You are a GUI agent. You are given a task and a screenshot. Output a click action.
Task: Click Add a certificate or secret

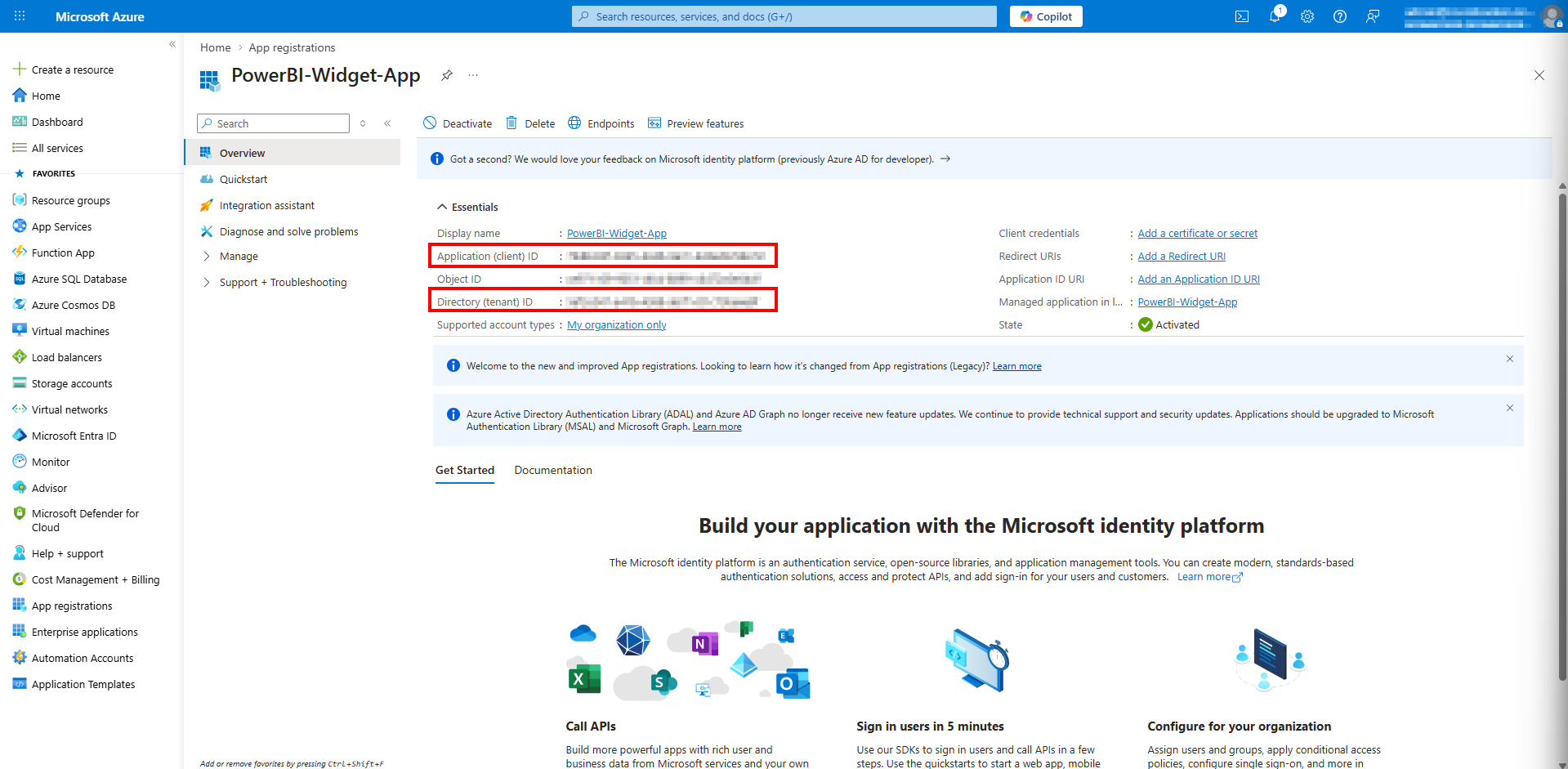point(1197,234)
